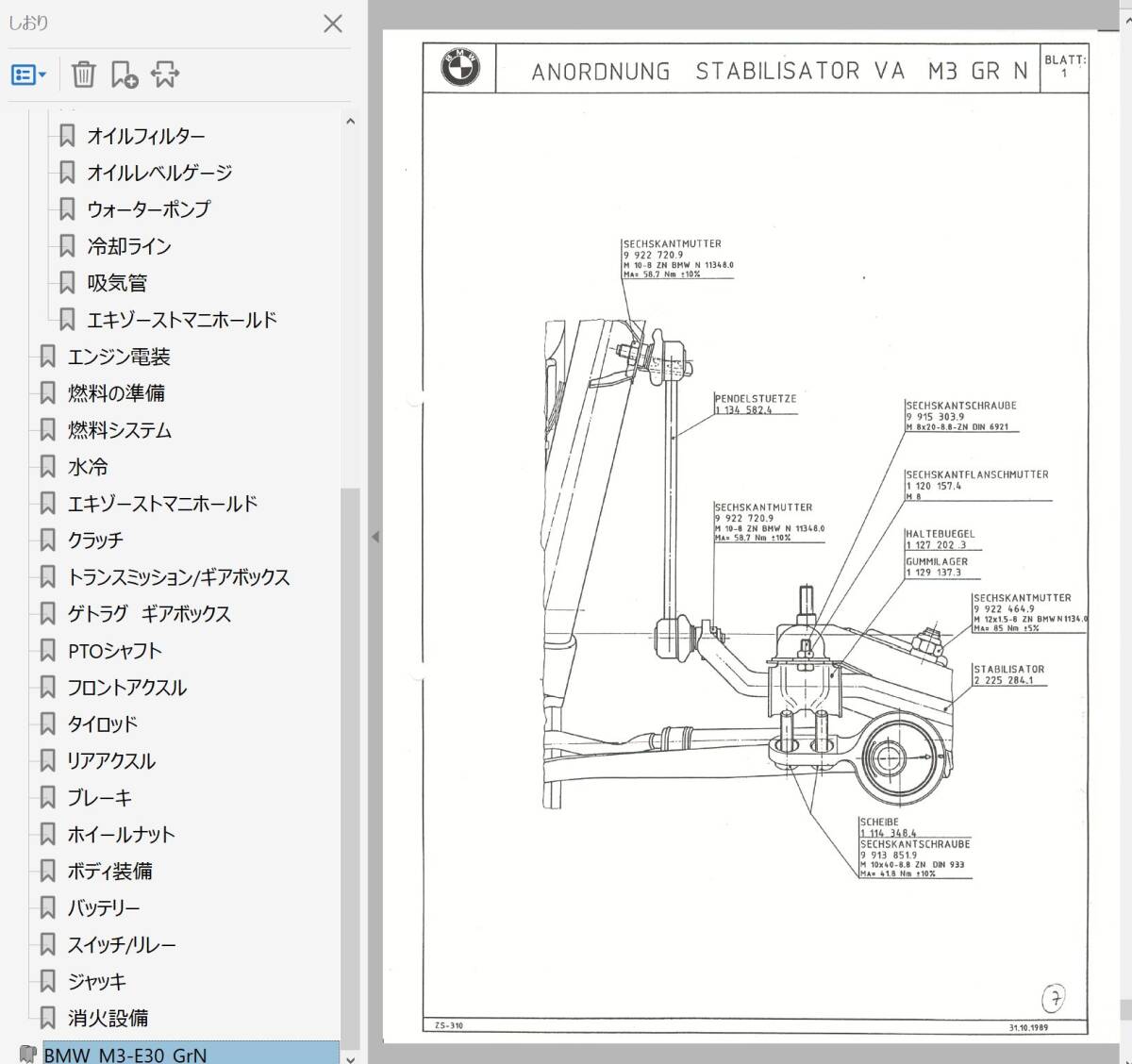Select the 冷却ライン bookmark
1132x1064 pixels.
pos(129,246)
